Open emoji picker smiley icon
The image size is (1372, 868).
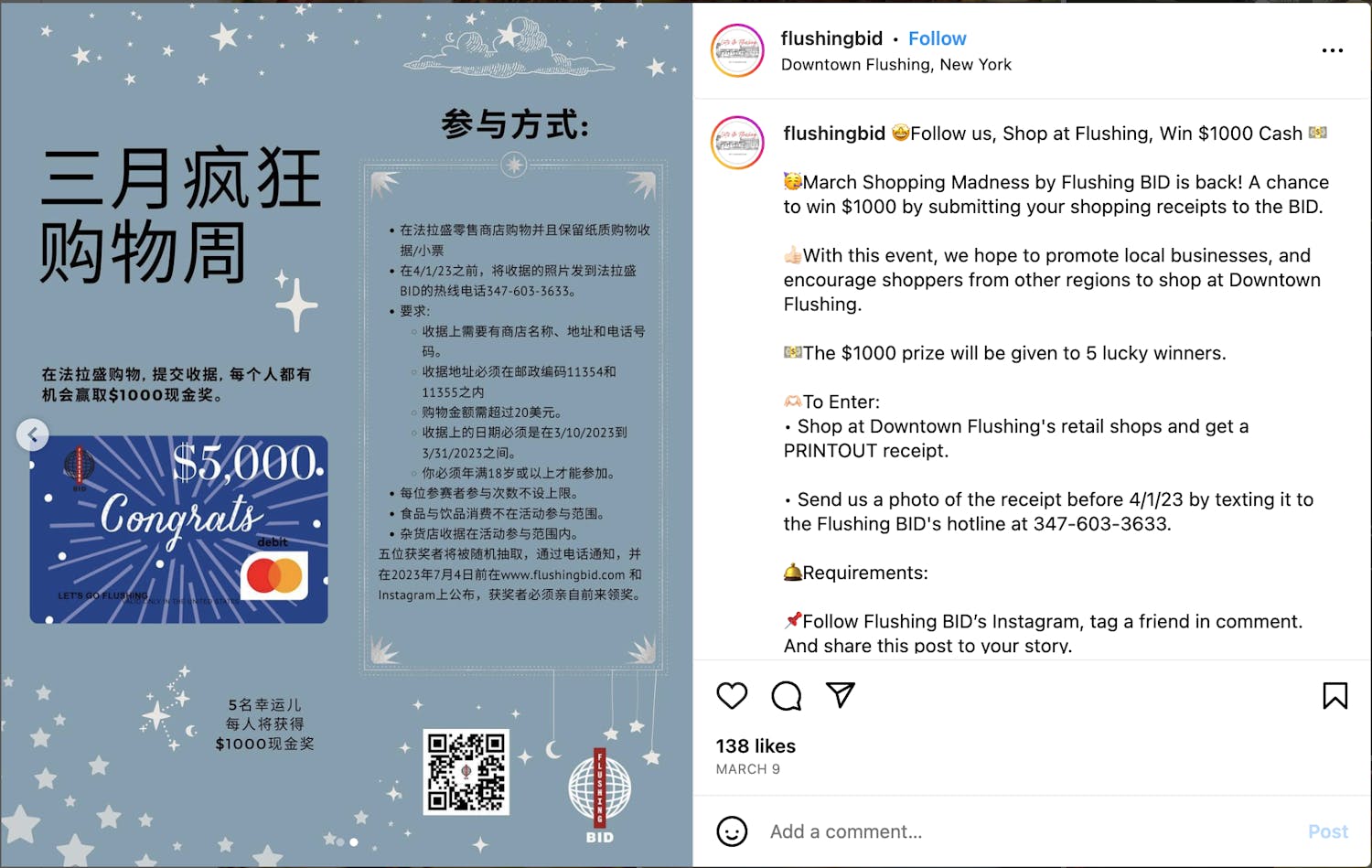point(732,831)
